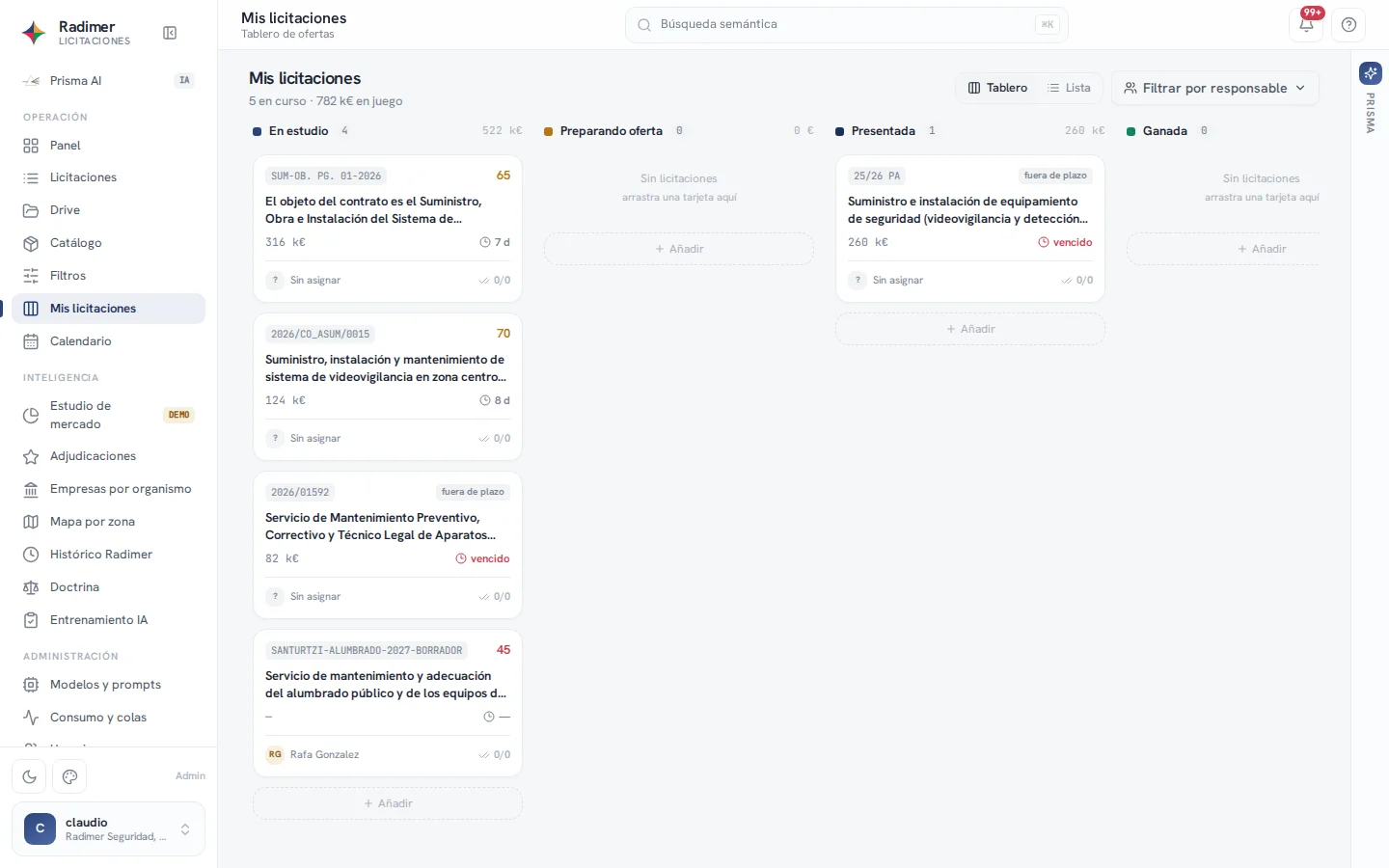Open the theme palette icon
1389x868 pixels.
pyautogui.click(x=69, y=776)
